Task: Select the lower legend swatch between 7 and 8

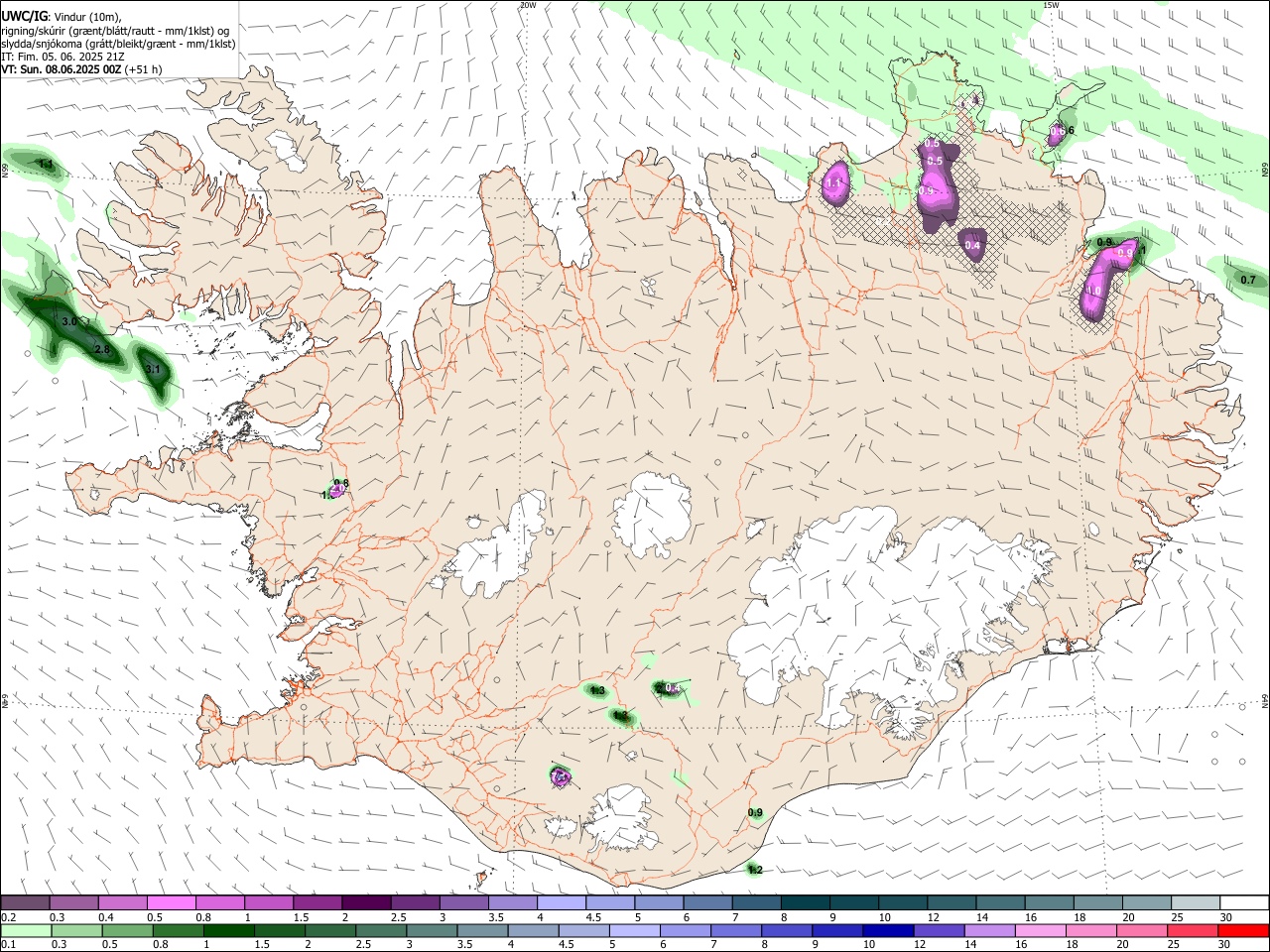Action: (x=736, y=930)
